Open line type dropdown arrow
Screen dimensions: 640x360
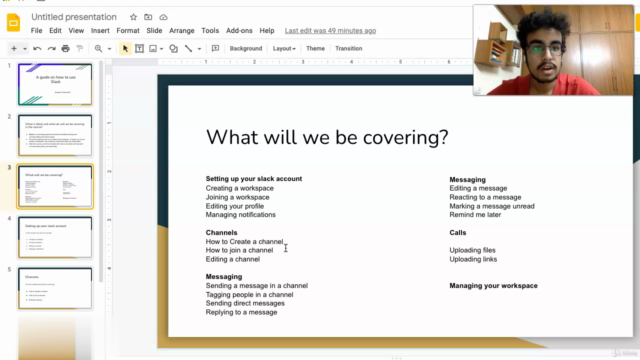point(200,49)
